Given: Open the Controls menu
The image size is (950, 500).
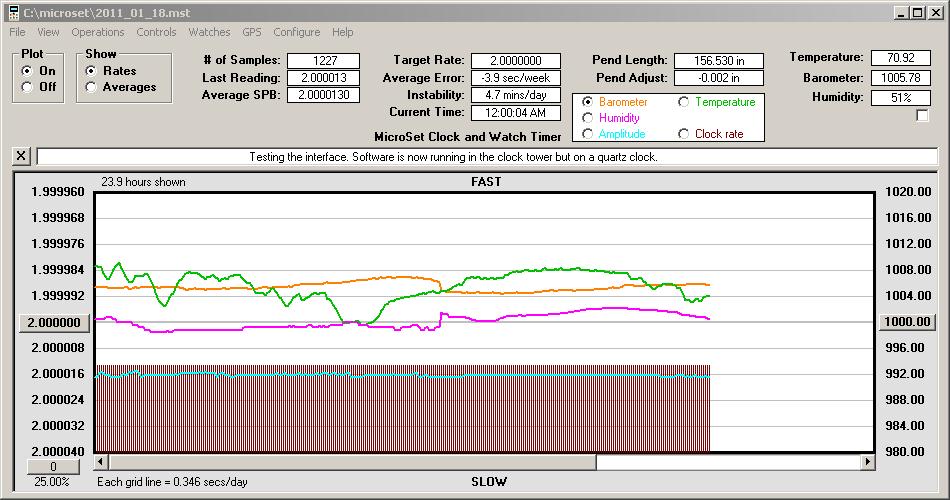Looking at the screenshot, I should point(156,32).
